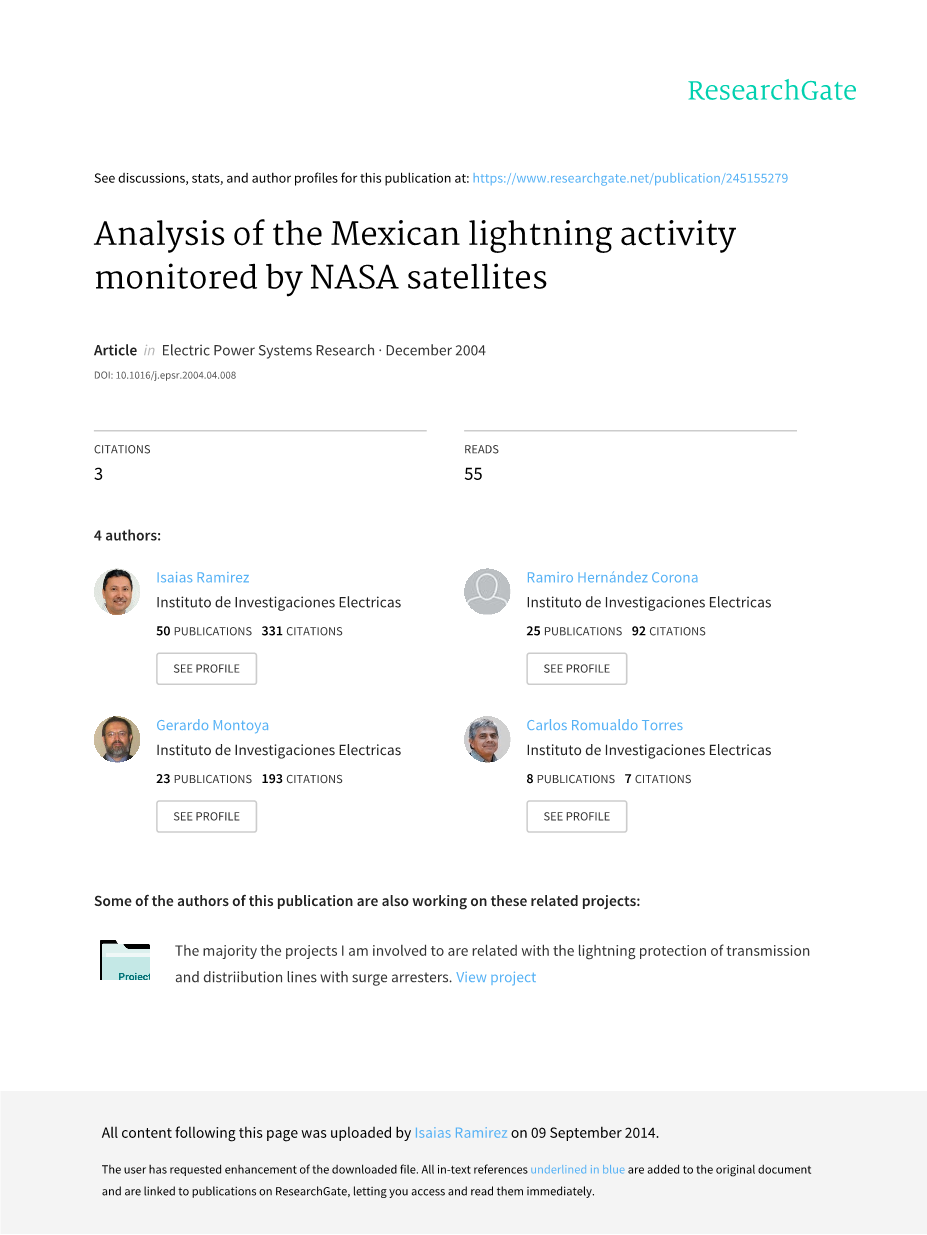Click Carlos Romualdo Torres's profile photo

(x=487, y=740)
